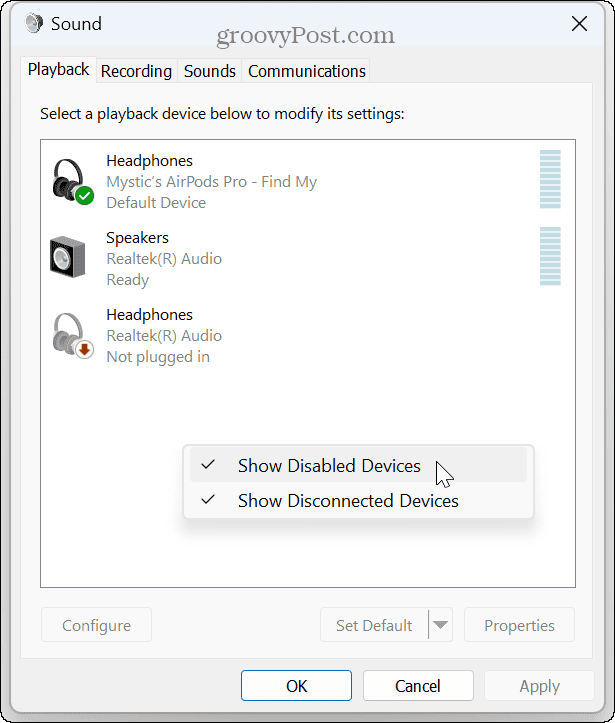Open the Sounds tab
This screenshot has width=615, height=723.
click(x=210, y=71)
